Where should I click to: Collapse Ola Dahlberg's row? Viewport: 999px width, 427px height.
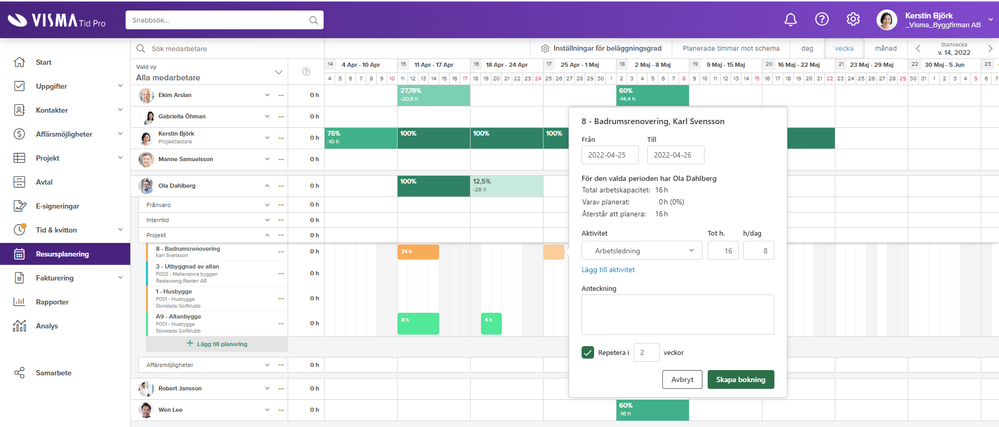268,186
